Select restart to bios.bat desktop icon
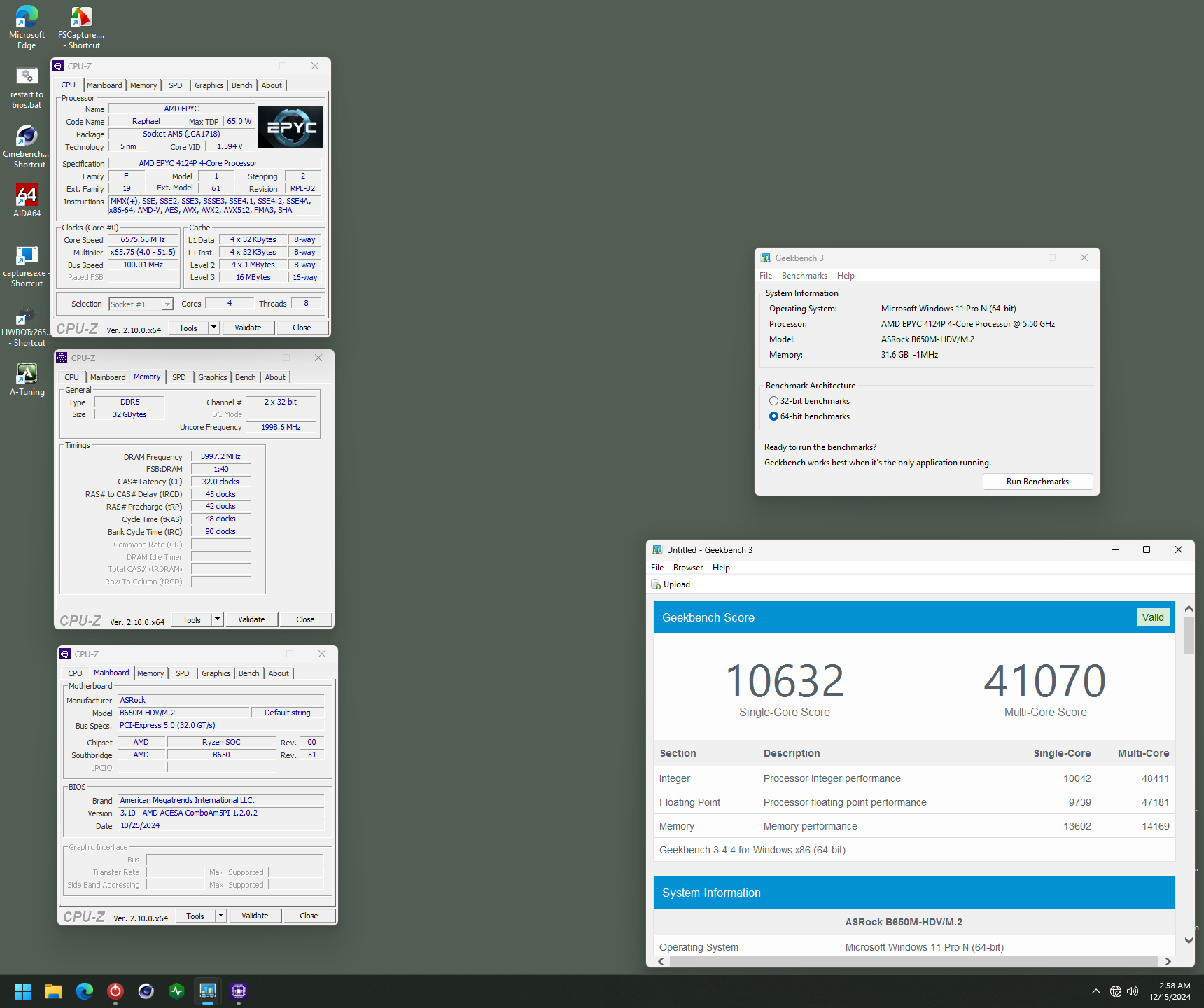This screenshot has height=1008, width=1204. click(27, 87)
